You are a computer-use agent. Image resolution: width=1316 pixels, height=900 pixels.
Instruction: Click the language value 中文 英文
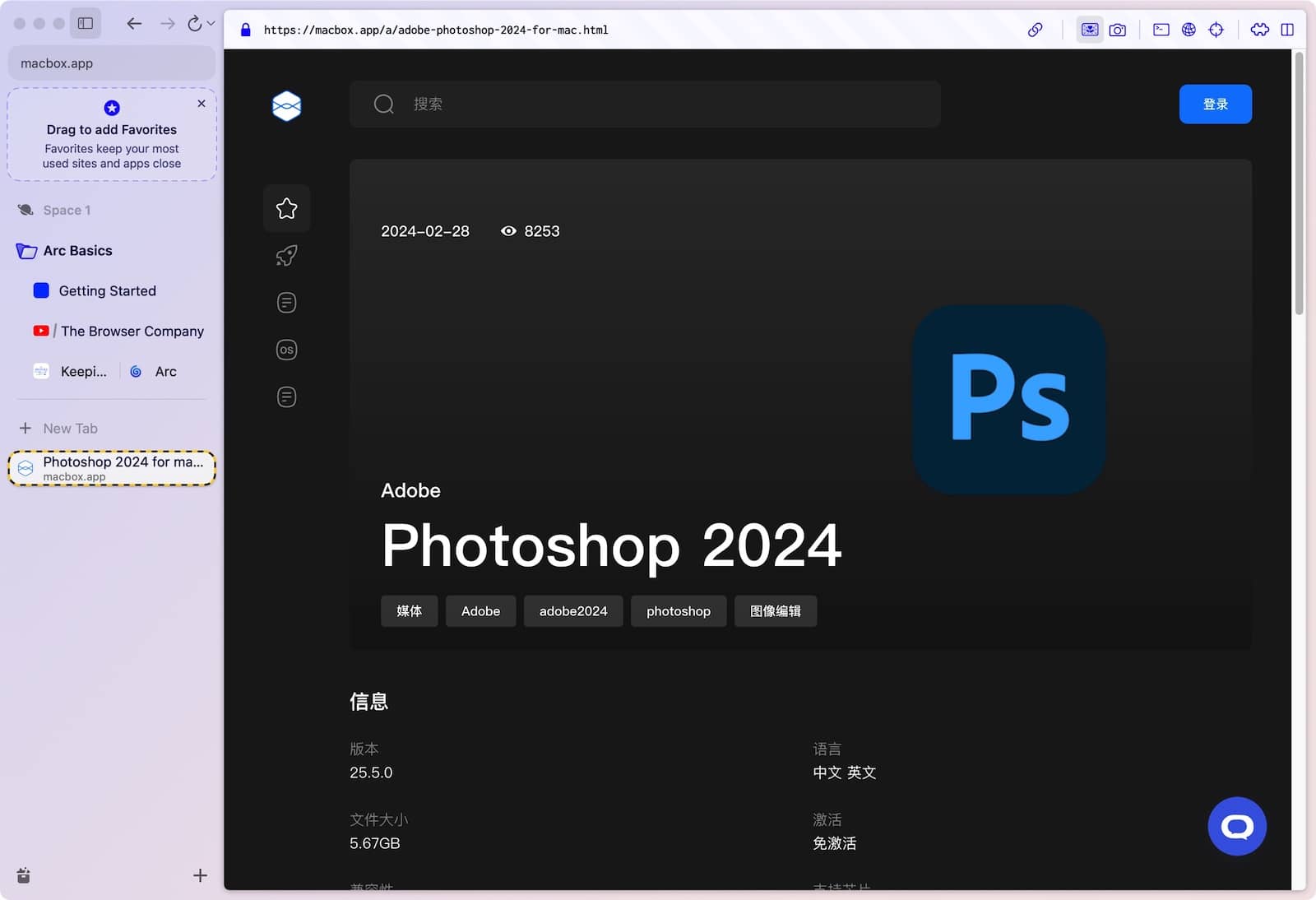(x=845, y=772)
